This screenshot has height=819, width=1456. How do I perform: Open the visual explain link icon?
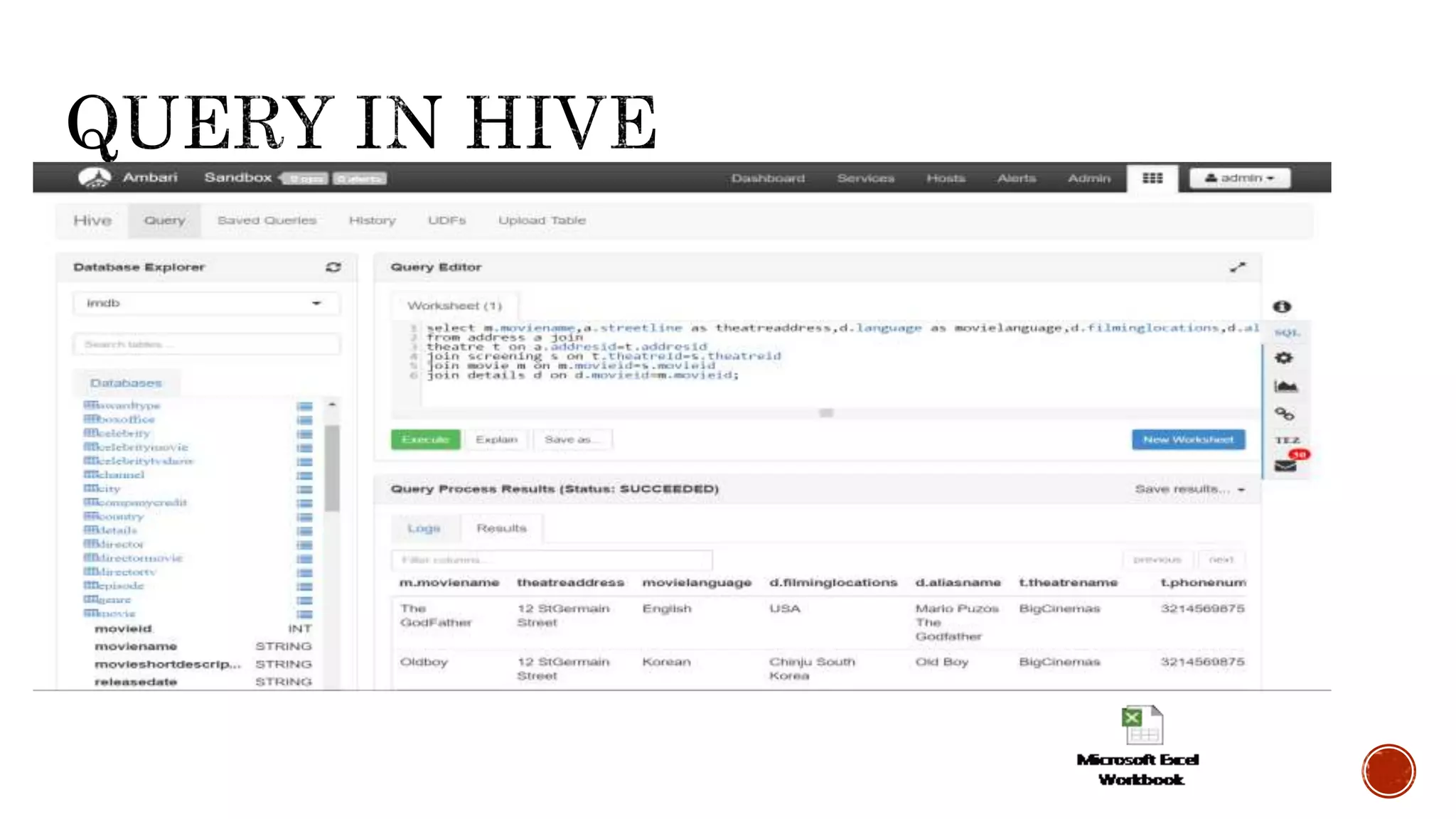1284,413
